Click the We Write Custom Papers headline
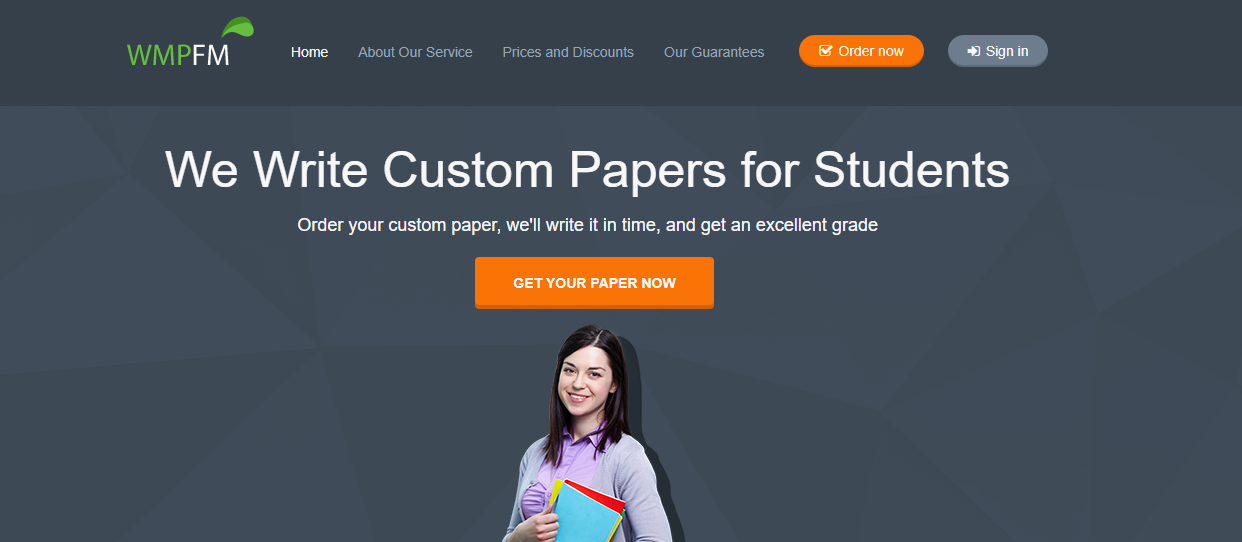The image size is (1242, 542). (x=587, y=169)
